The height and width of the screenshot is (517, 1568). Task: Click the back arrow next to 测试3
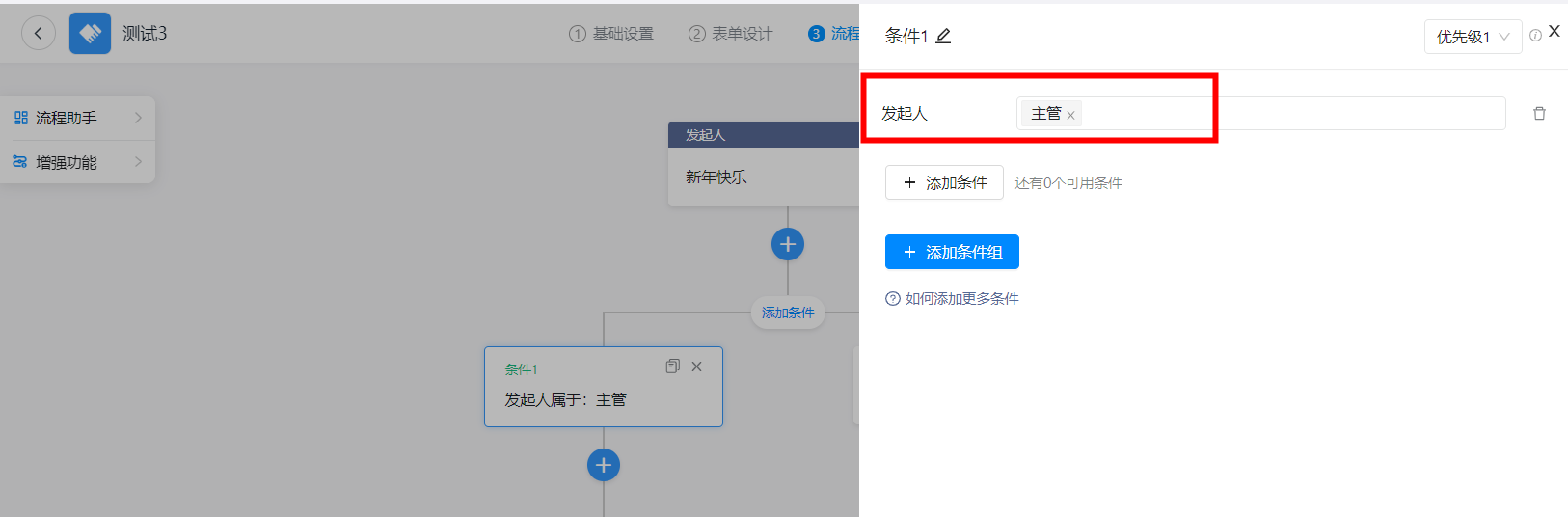point(39,34)
